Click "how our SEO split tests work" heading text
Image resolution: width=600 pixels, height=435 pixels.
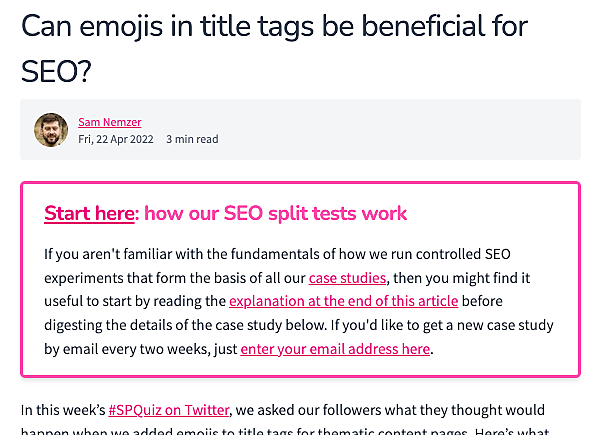[276, 213]
